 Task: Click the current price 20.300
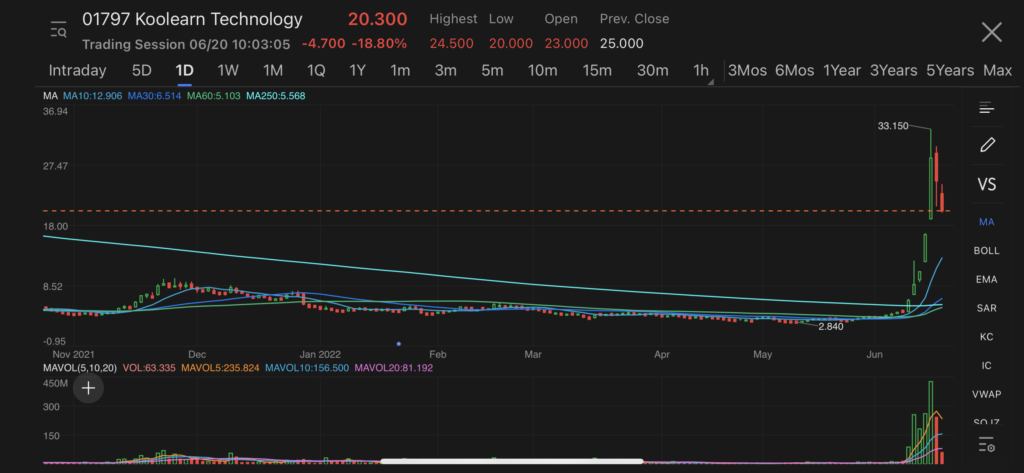tap(377, 19)
